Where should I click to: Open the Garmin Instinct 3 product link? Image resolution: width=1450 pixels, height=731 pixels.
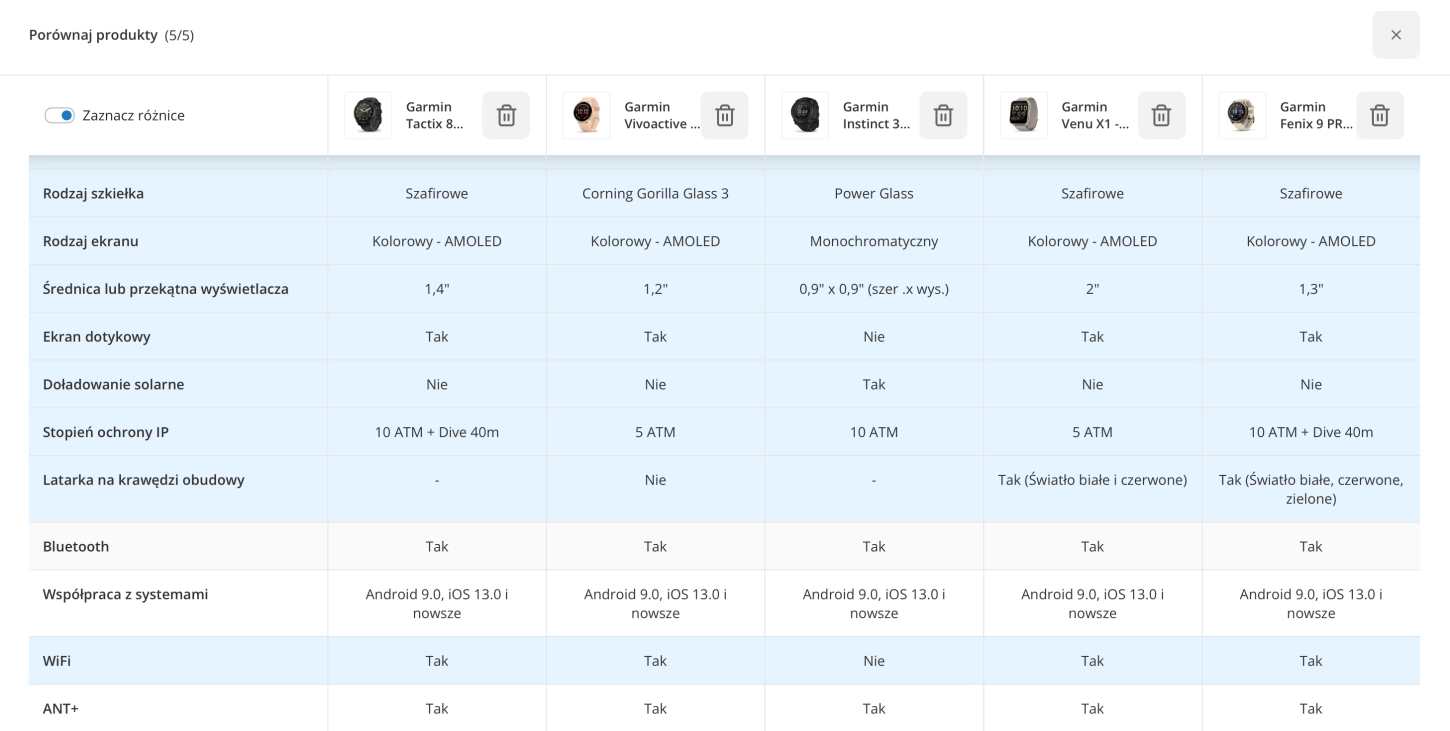click(877, 115)
